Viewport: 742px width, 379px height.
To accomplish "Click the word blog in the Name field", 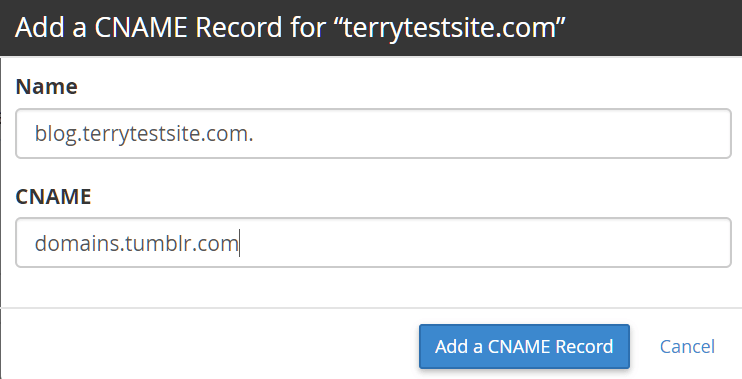I will point(54,134).
